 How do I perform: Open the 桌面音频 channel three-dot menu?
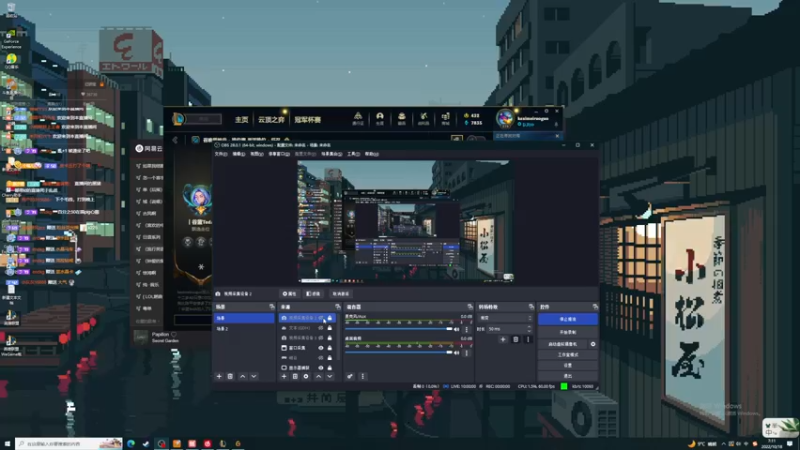click(x=466, y=353)
